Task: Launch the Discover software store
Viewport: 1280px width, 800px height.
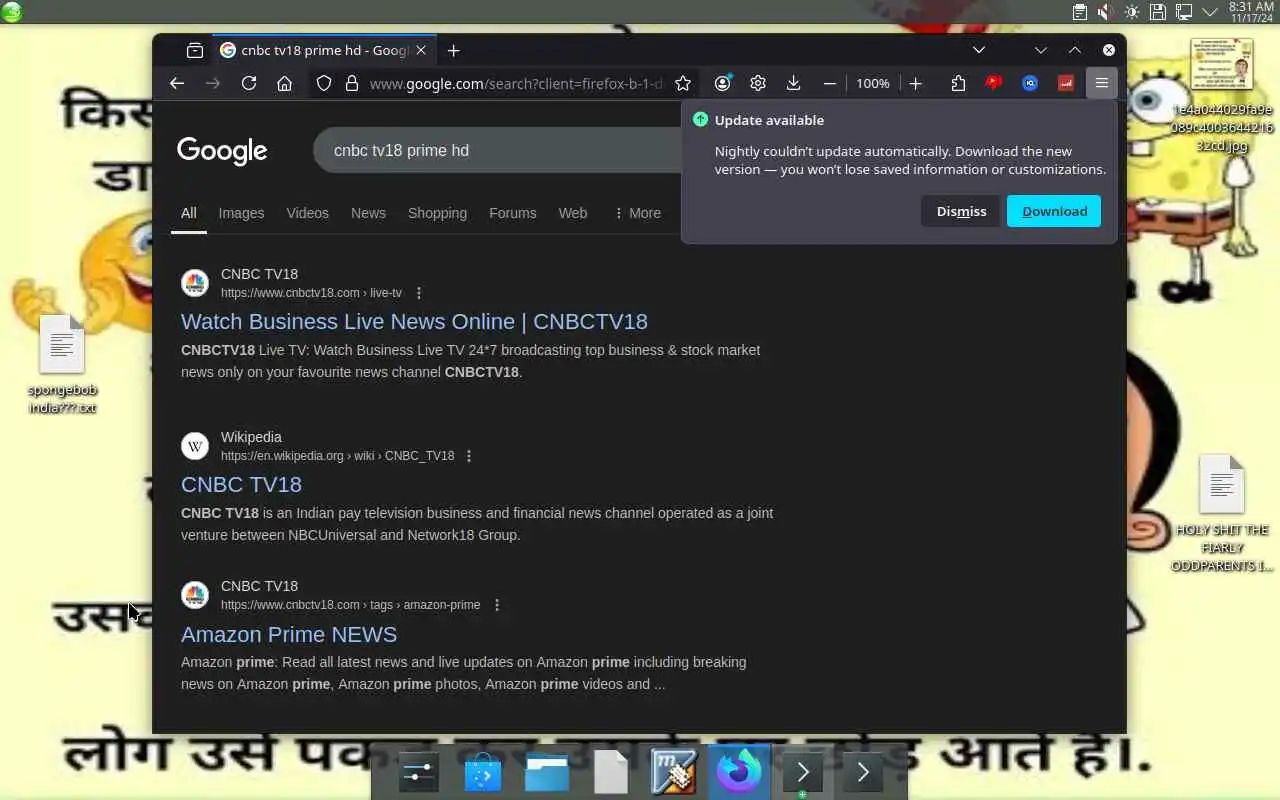Action: [x=482, y=773]
